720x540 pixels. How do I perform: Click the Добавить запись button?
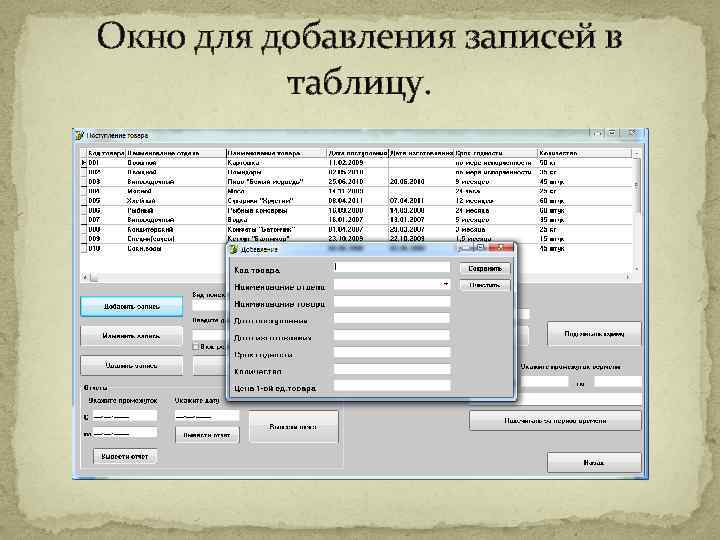131,307
